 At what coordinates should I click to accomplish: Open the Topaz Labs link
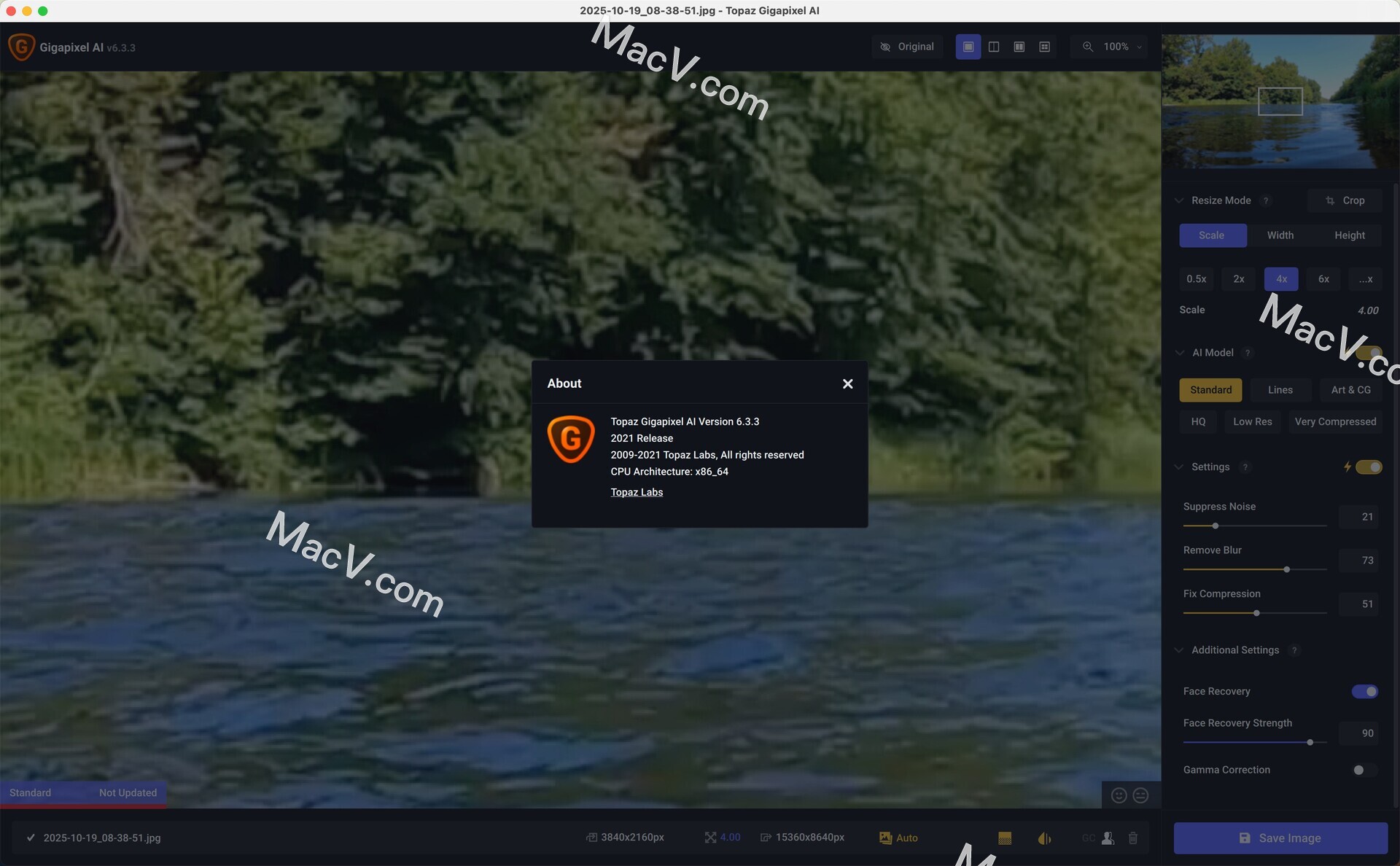[x=636, y=492]
